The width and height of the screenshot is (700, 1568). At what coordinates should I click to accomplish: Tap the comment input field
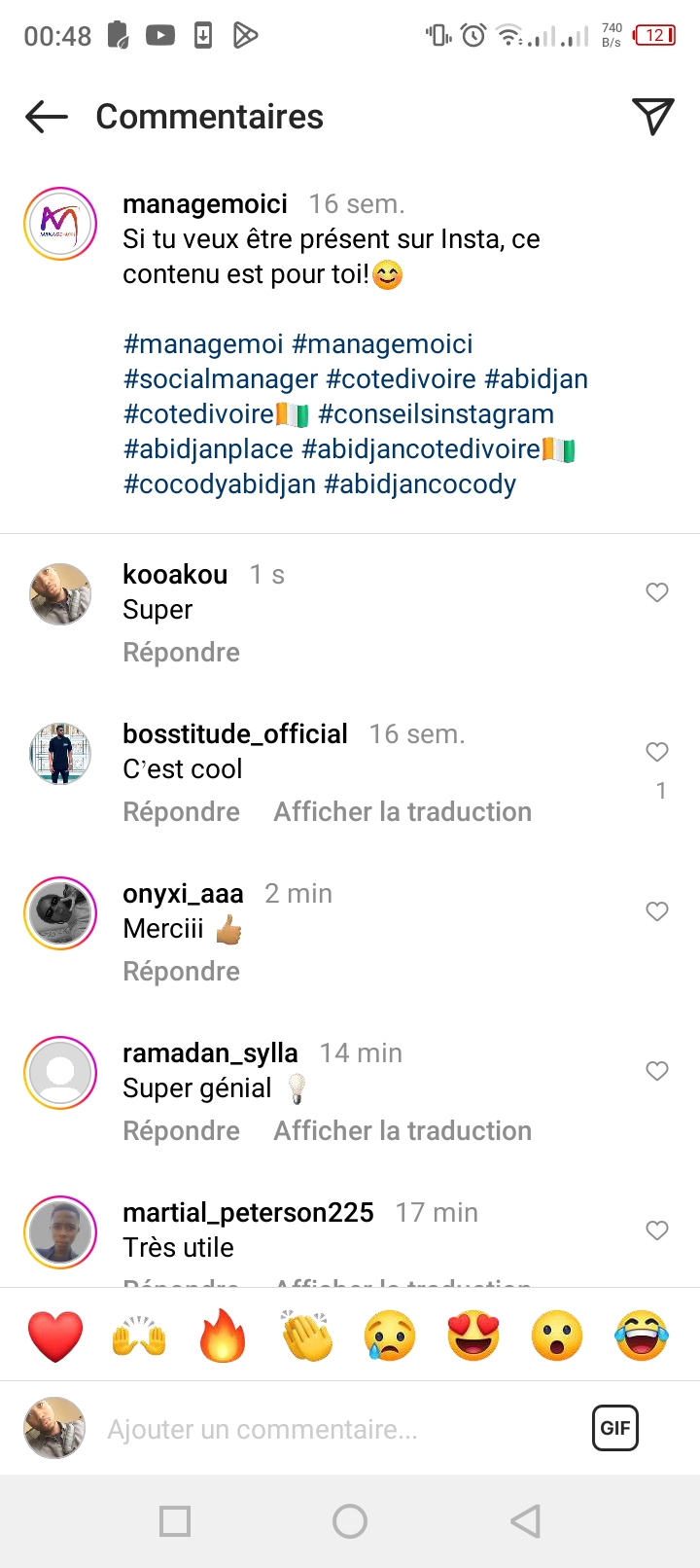coord(331,1430)
